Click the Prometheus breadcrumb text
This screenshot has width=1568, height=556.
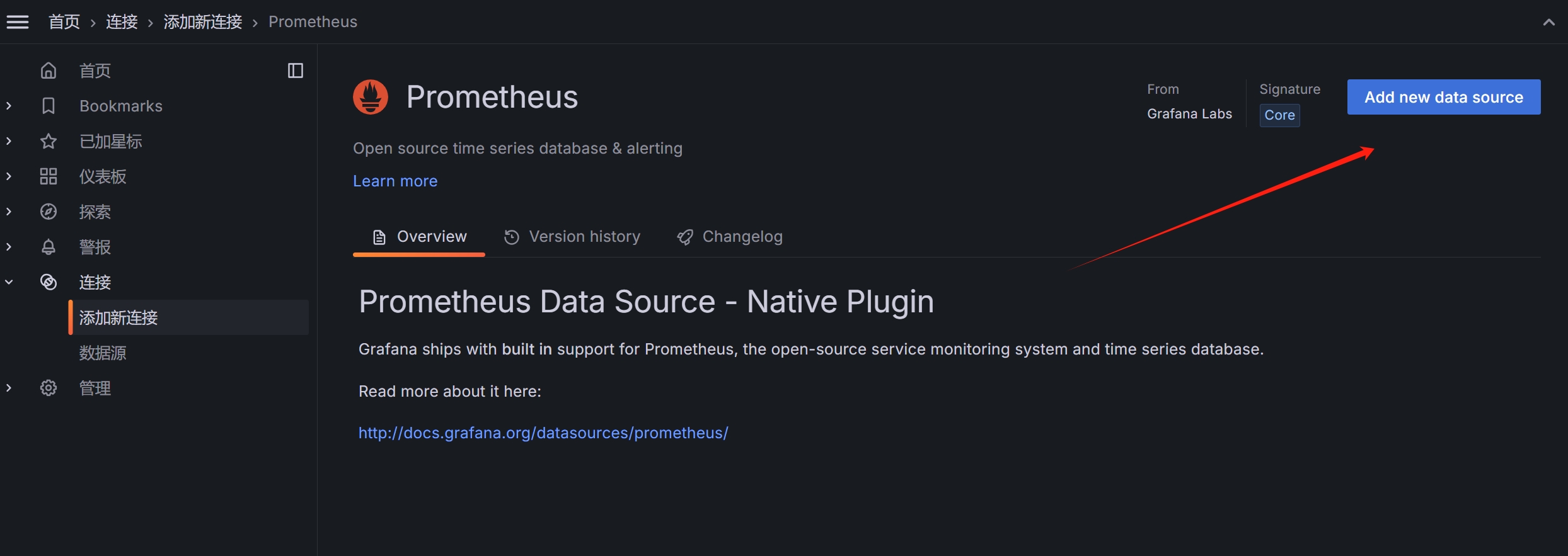(x=313, y=22)
